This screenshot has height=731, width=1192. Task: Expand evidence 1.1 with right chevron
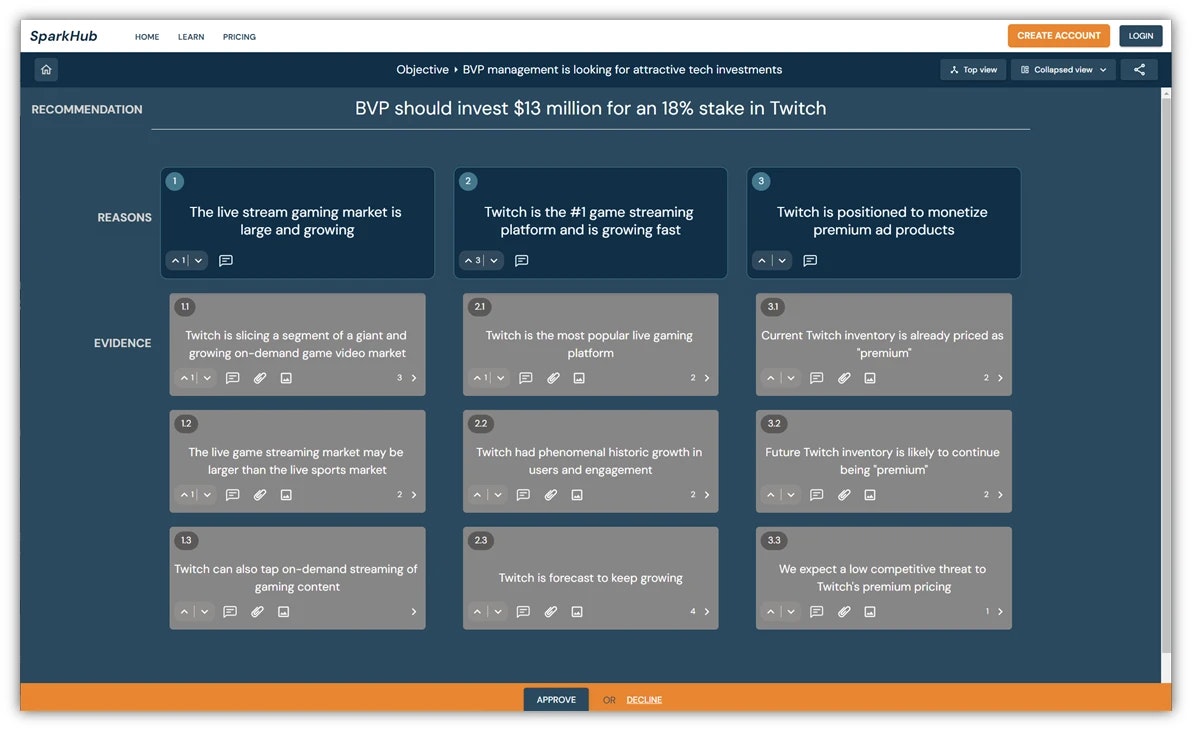tap(414, 378)
